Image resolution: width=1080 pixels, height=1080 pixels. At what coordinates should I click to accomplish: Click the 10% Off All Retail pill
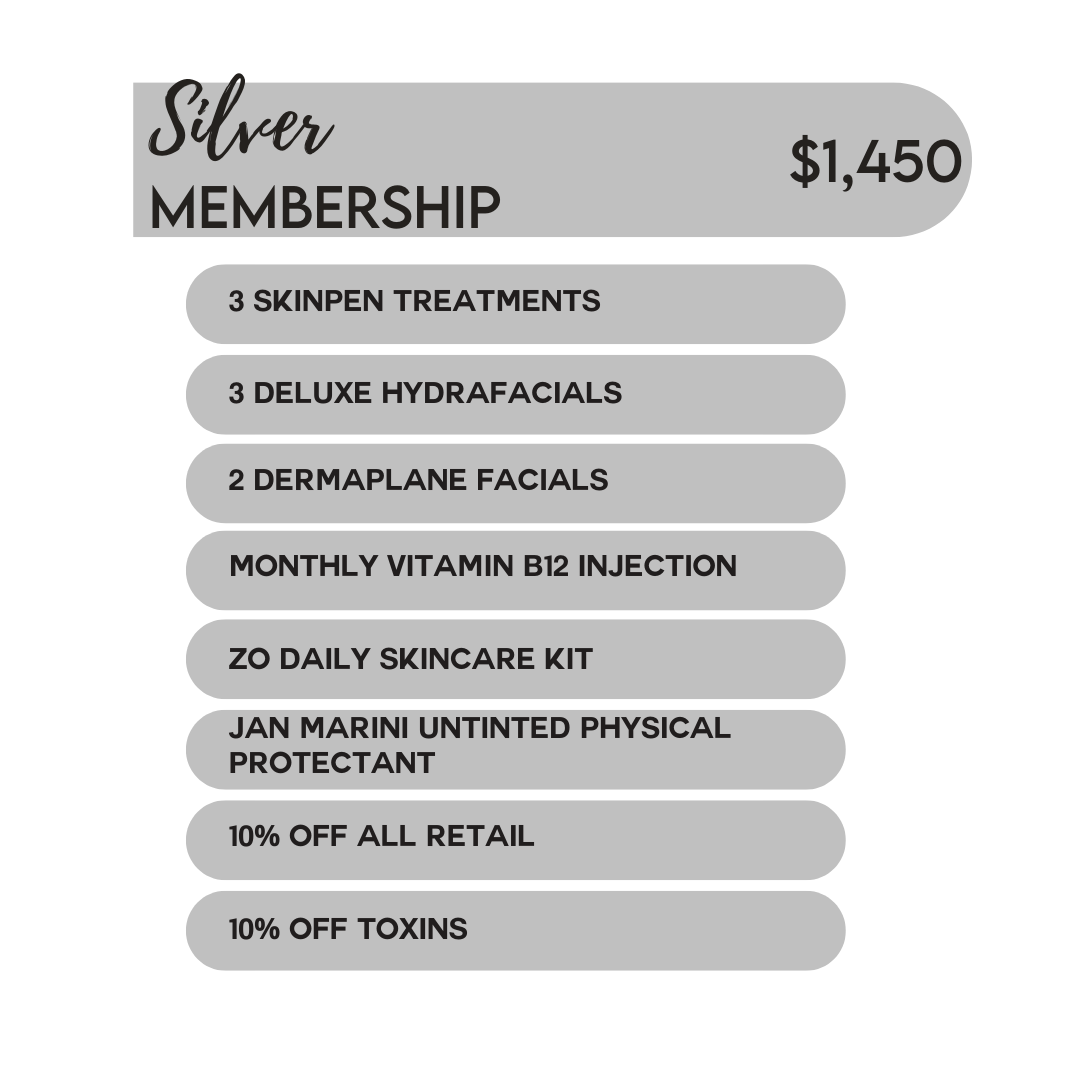515,840
